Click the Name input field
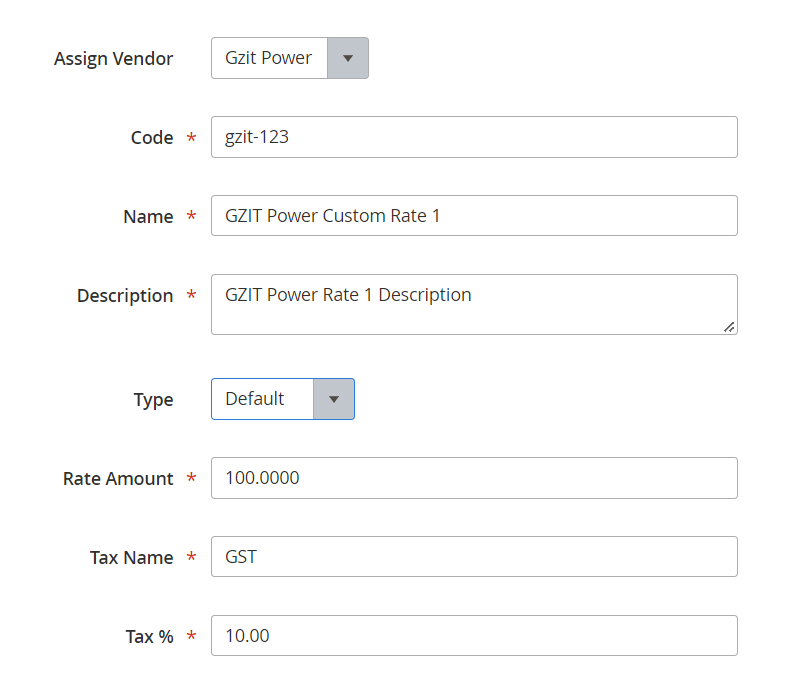Screen dimensions: 790x677 pos(474,216)
